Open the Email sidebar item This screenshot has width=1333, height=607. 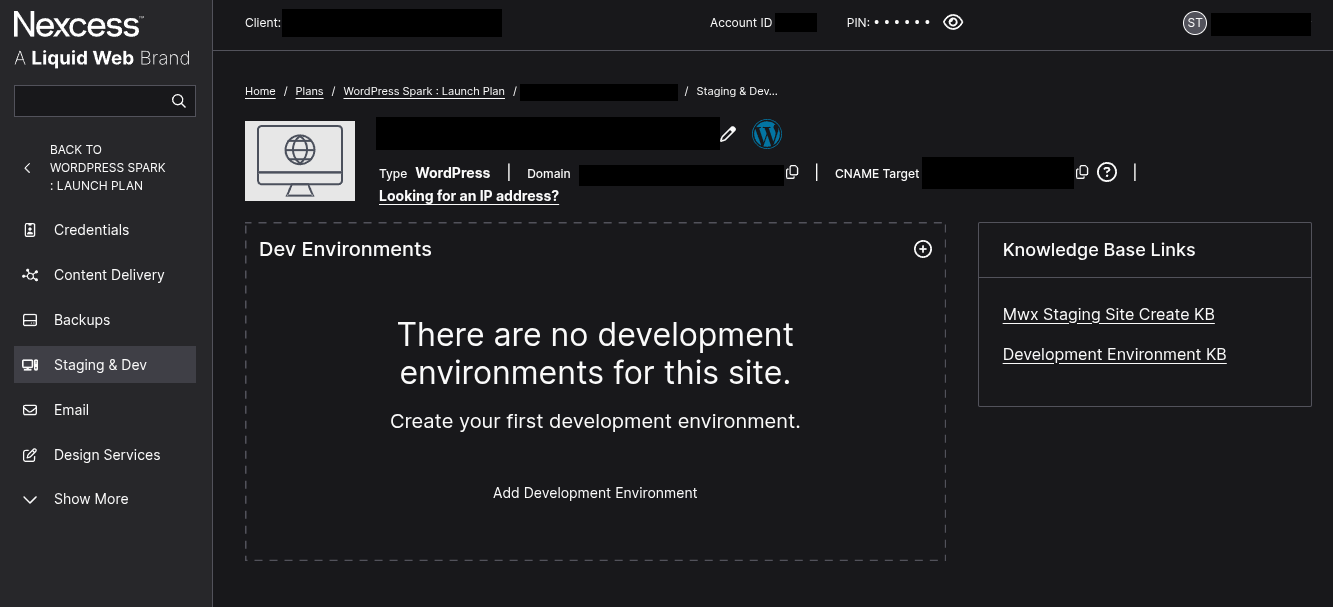coord(71,410)
